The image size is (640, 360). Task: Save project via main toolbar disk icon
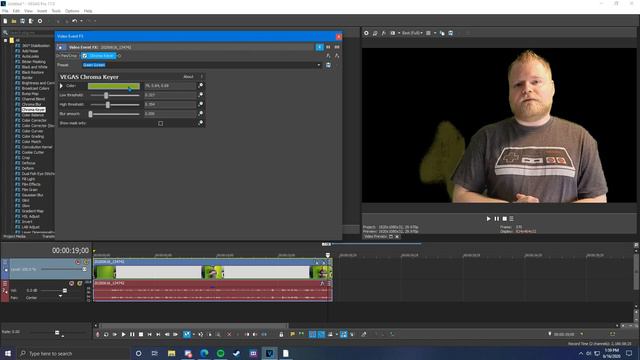pyautogui.click(x=22, y=21)
